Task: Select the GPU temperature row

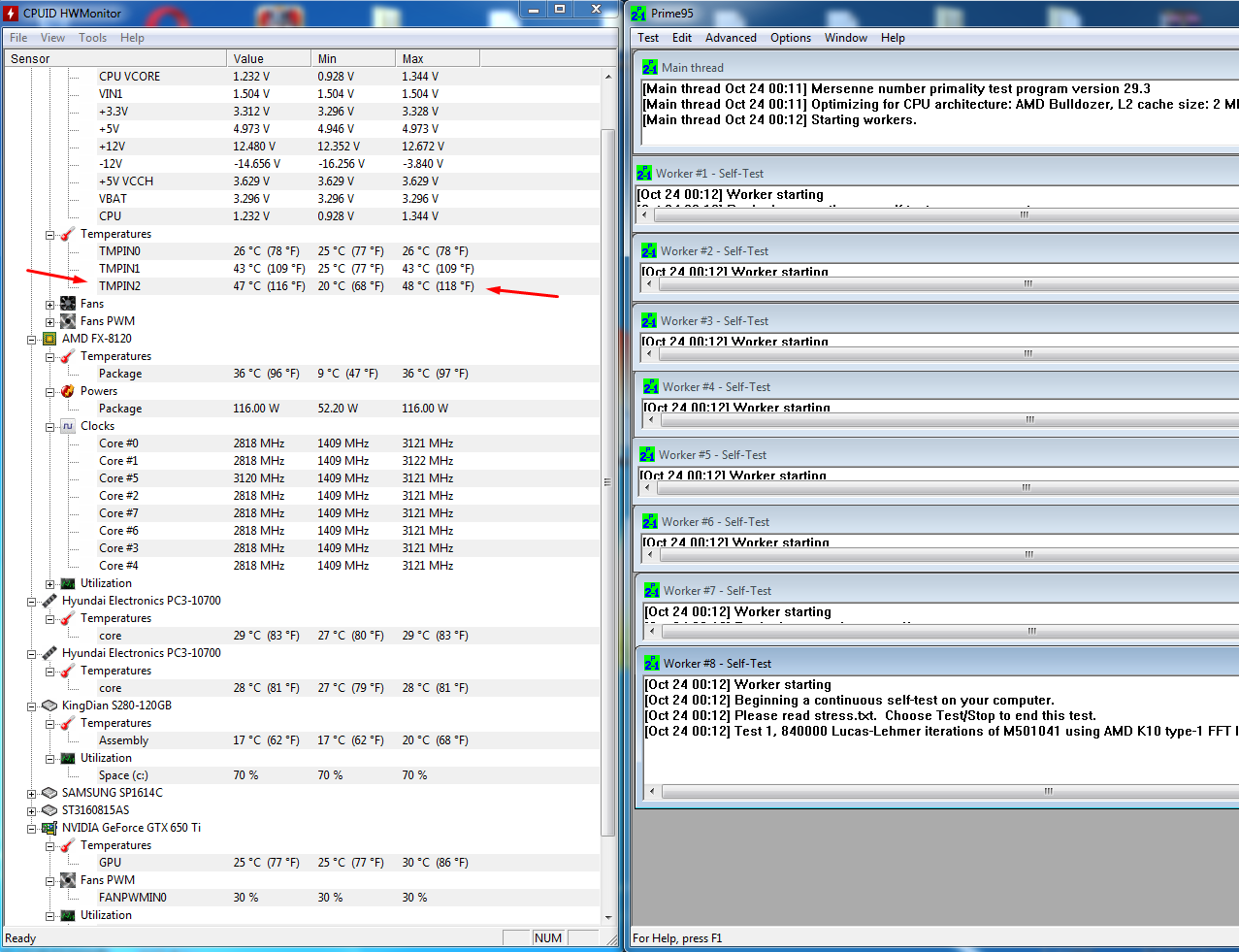Action: pyautogui.click(x=302, y=863)
